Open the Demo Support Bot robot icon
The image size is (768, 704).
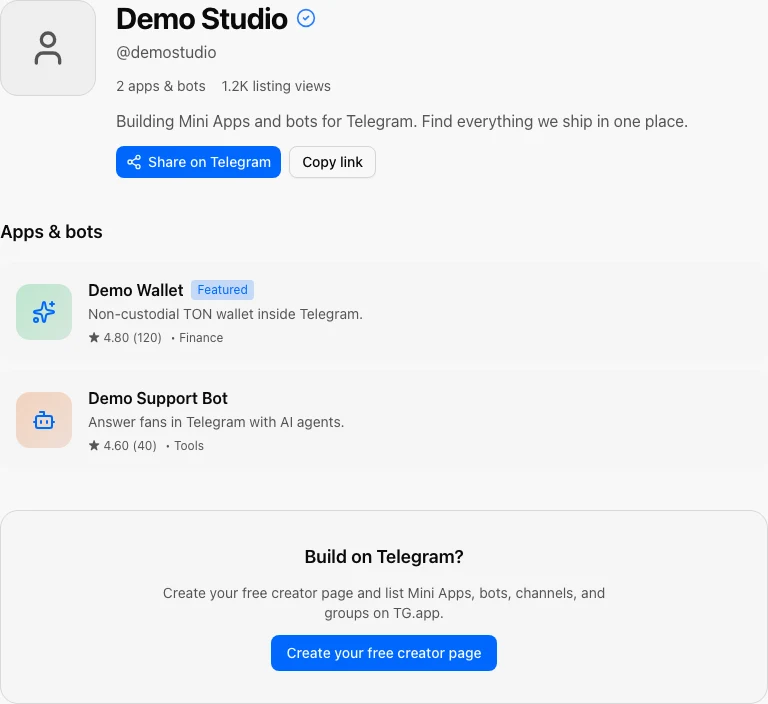click(44, 420)
